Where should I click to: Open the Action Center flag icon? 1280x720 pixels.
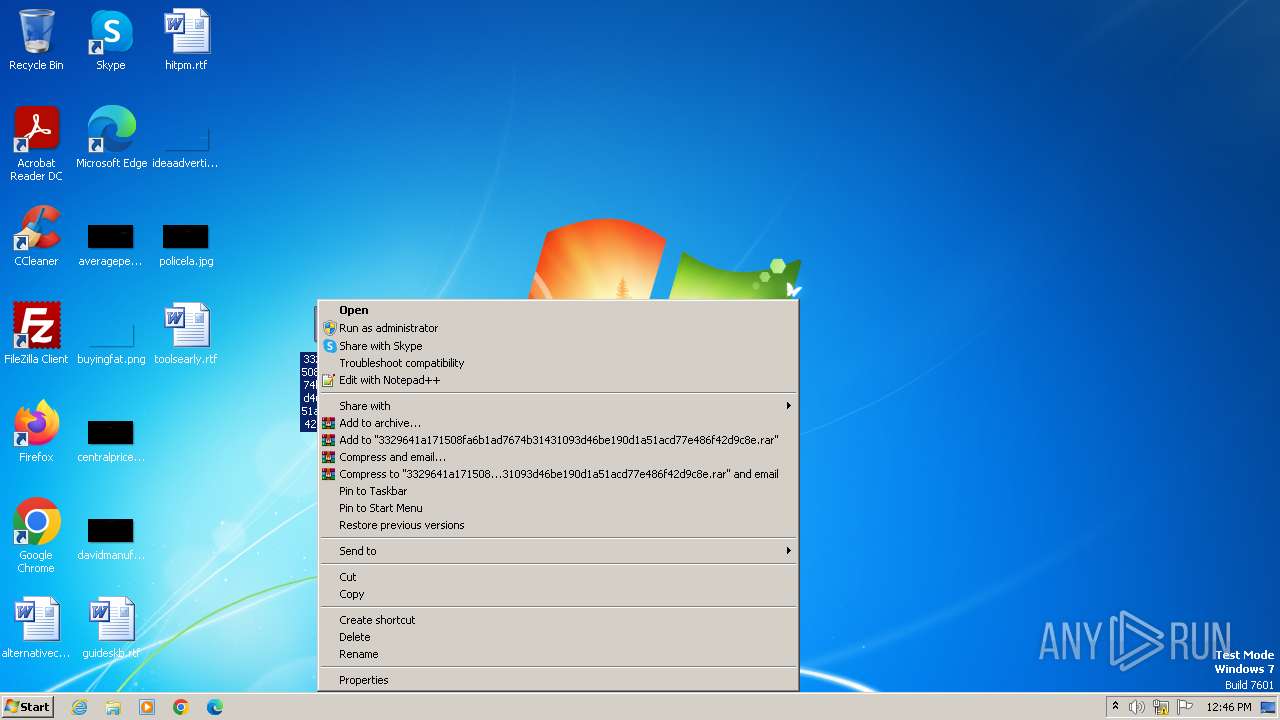1185,707
